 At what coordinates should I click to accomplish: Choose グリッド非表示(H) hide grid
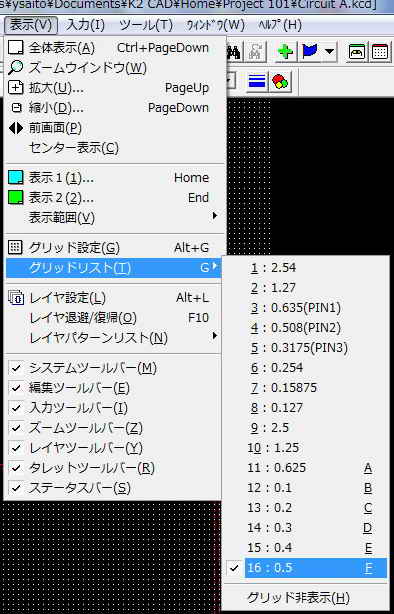[x=306, y=598]
